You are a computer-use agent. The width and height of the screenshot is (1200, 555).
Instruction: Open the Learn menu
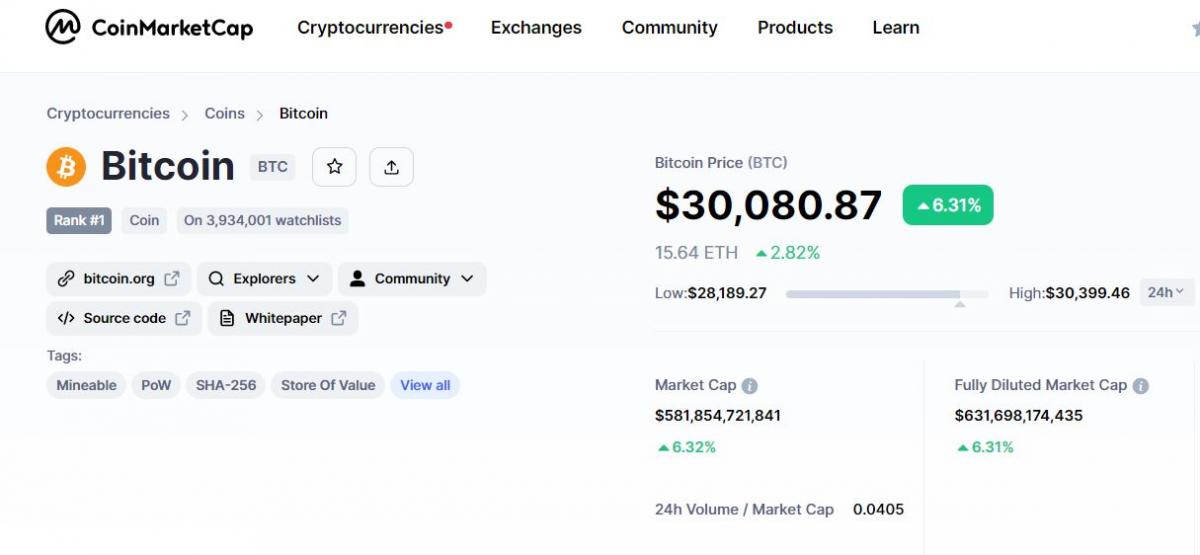pyautogui.click(x=896, y=28)
